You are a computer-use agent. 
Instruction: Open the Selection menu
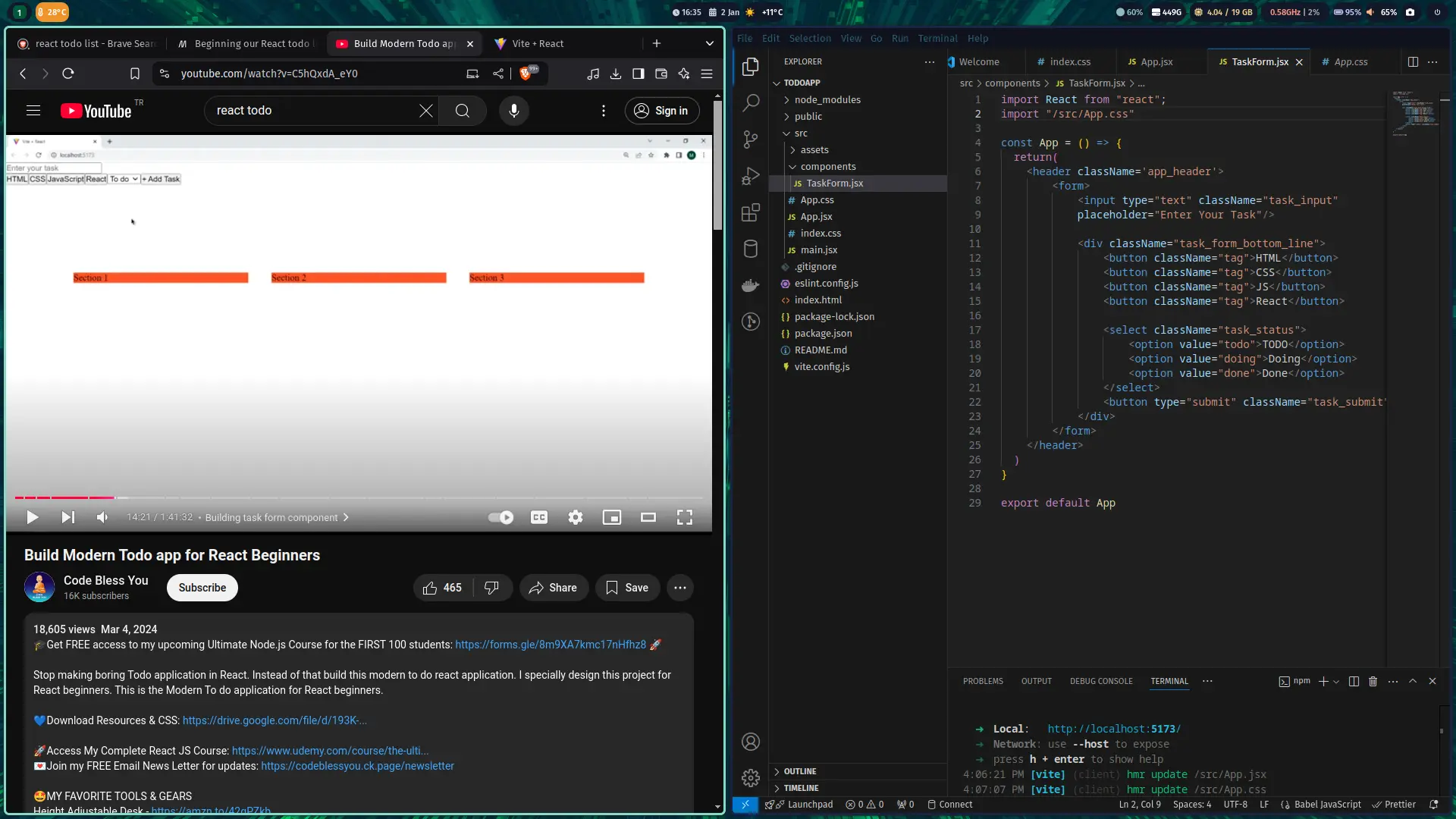coord(810,39)
